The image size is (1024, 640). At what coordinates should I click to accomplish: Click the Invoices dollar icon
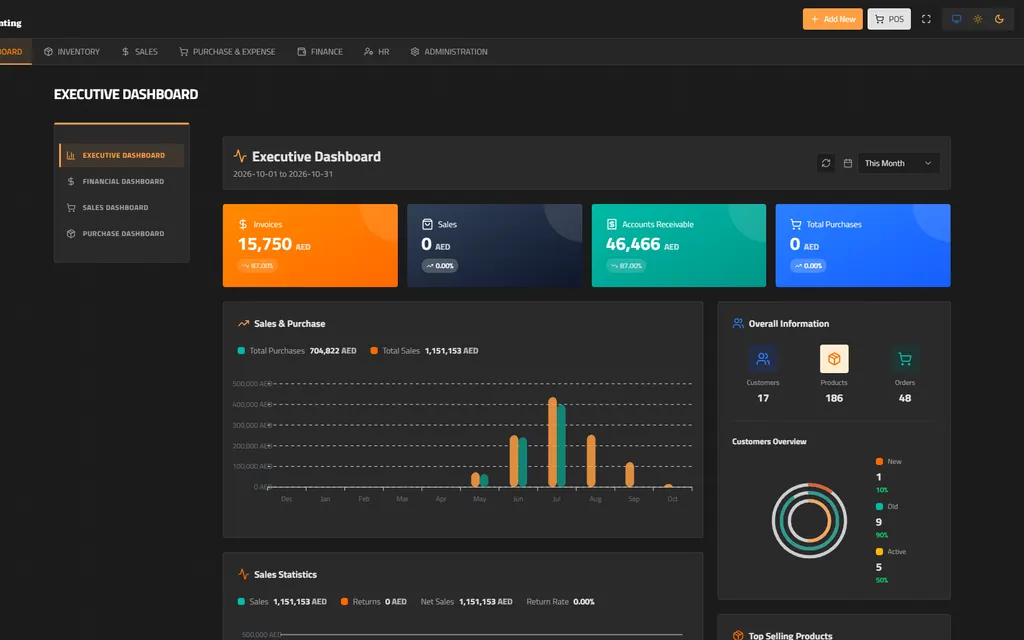pyautogui.click(x=243, y=224)
